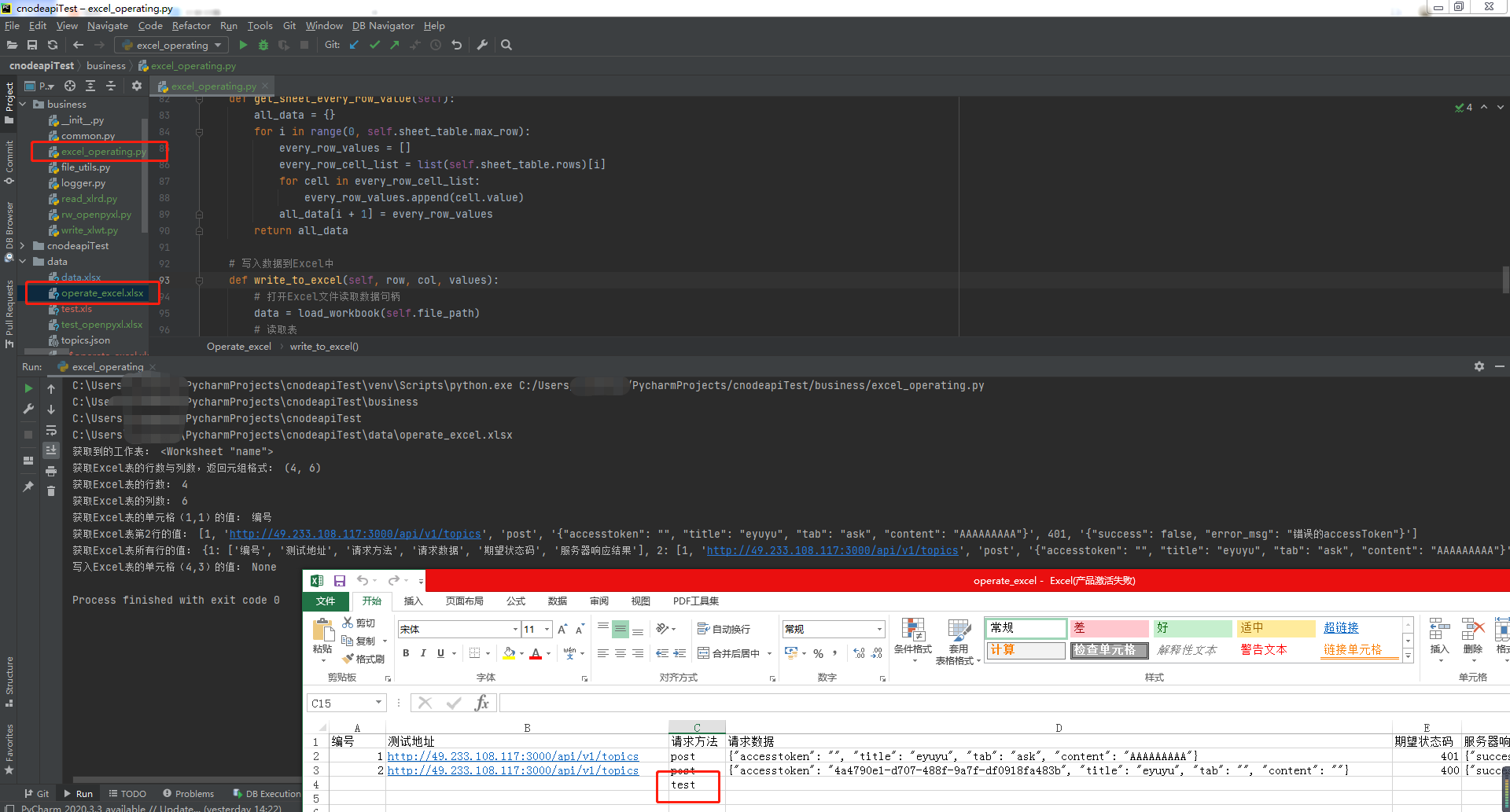The width and height of the screenshot is (1510, 812).
Task: Commit changes using the Git green checkmark
Action: (374, 45)
